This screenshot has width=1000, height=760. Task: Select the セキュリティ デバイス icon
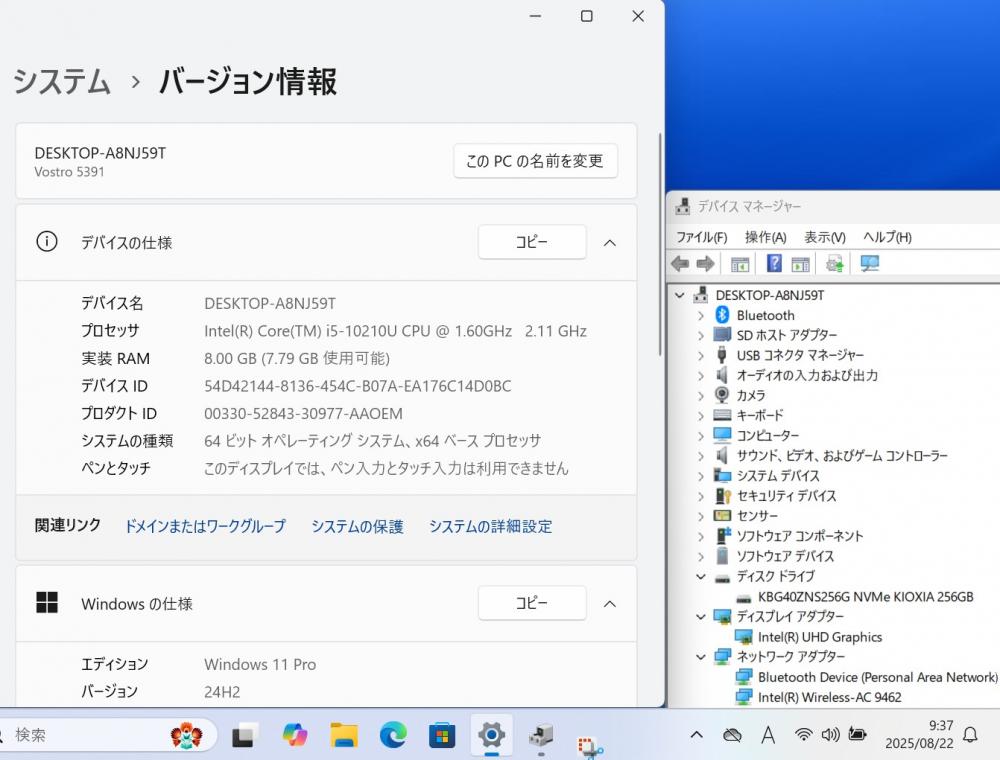pyautogui.click(x=722, y=495)
